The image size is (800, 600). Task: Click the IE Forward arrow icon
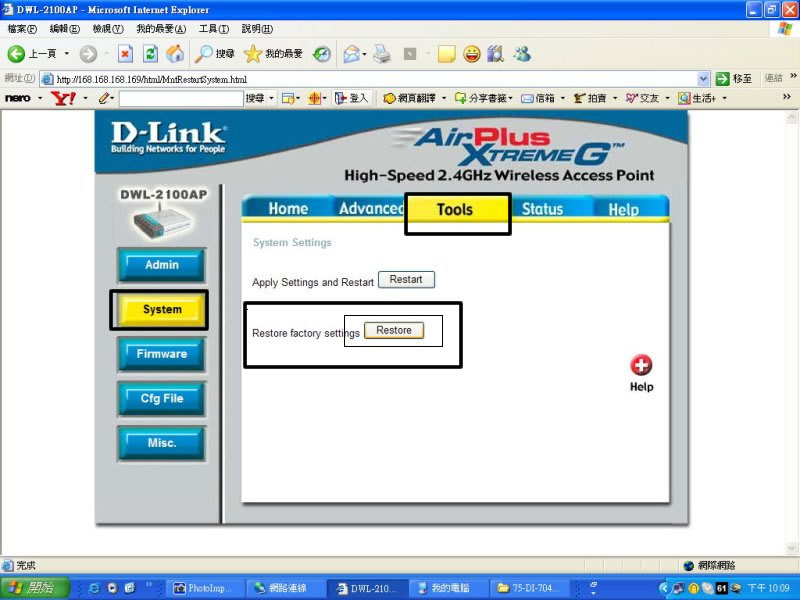tap(88, 54)
